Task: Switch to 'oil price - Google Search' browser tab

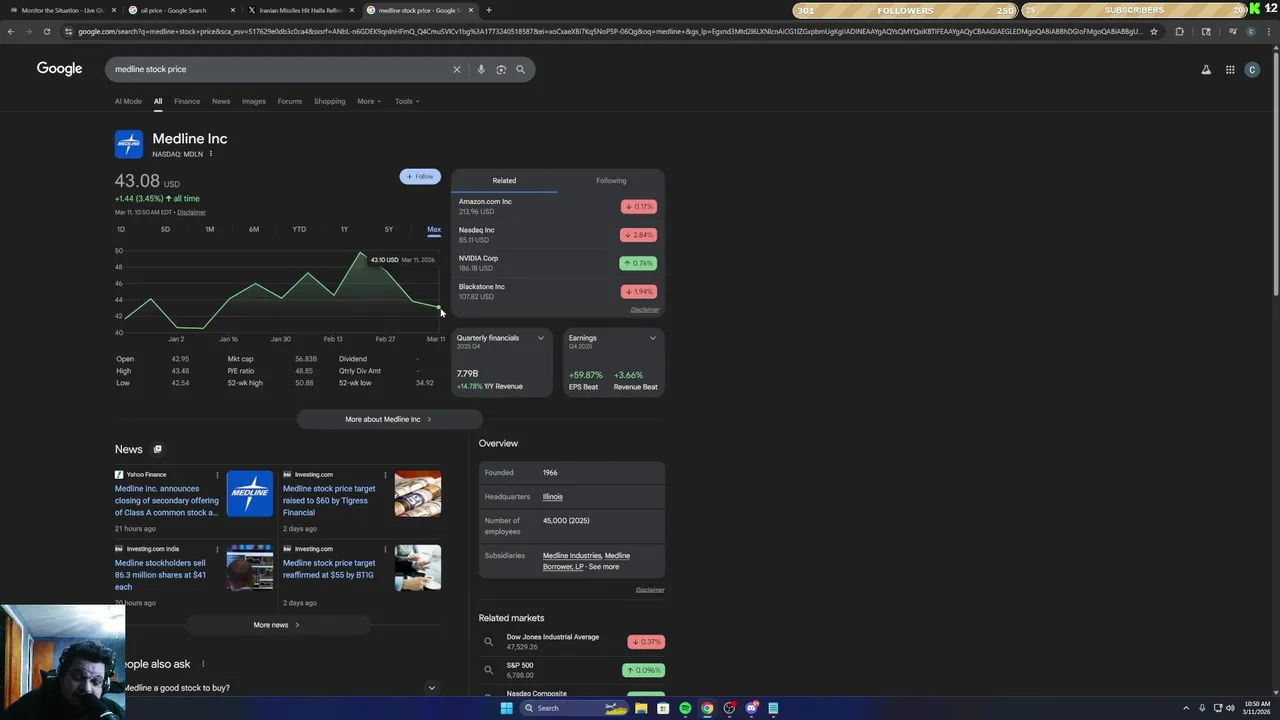Action: click(182, 10)
